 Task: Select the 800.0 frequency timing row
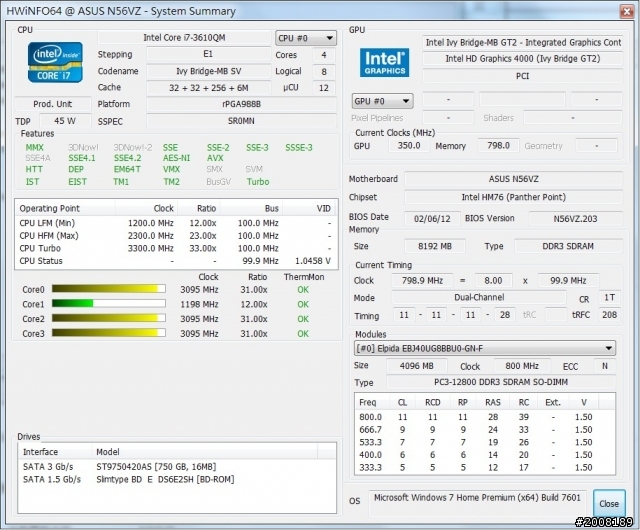pyautogui.click(x=485, y=417)
